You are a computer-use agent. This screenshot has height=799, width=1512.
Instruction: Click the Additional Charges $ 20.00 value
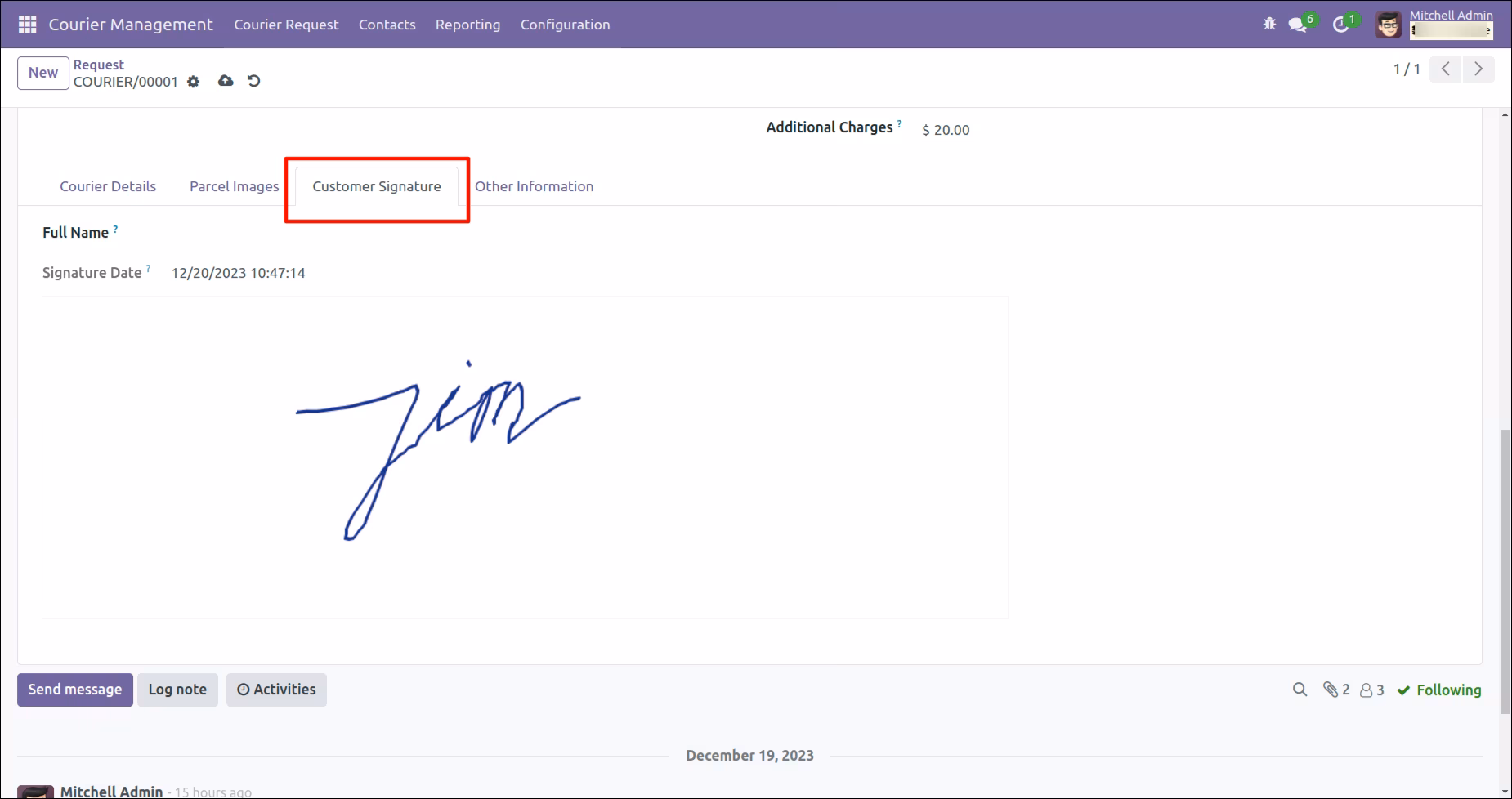tap(946, 130)
